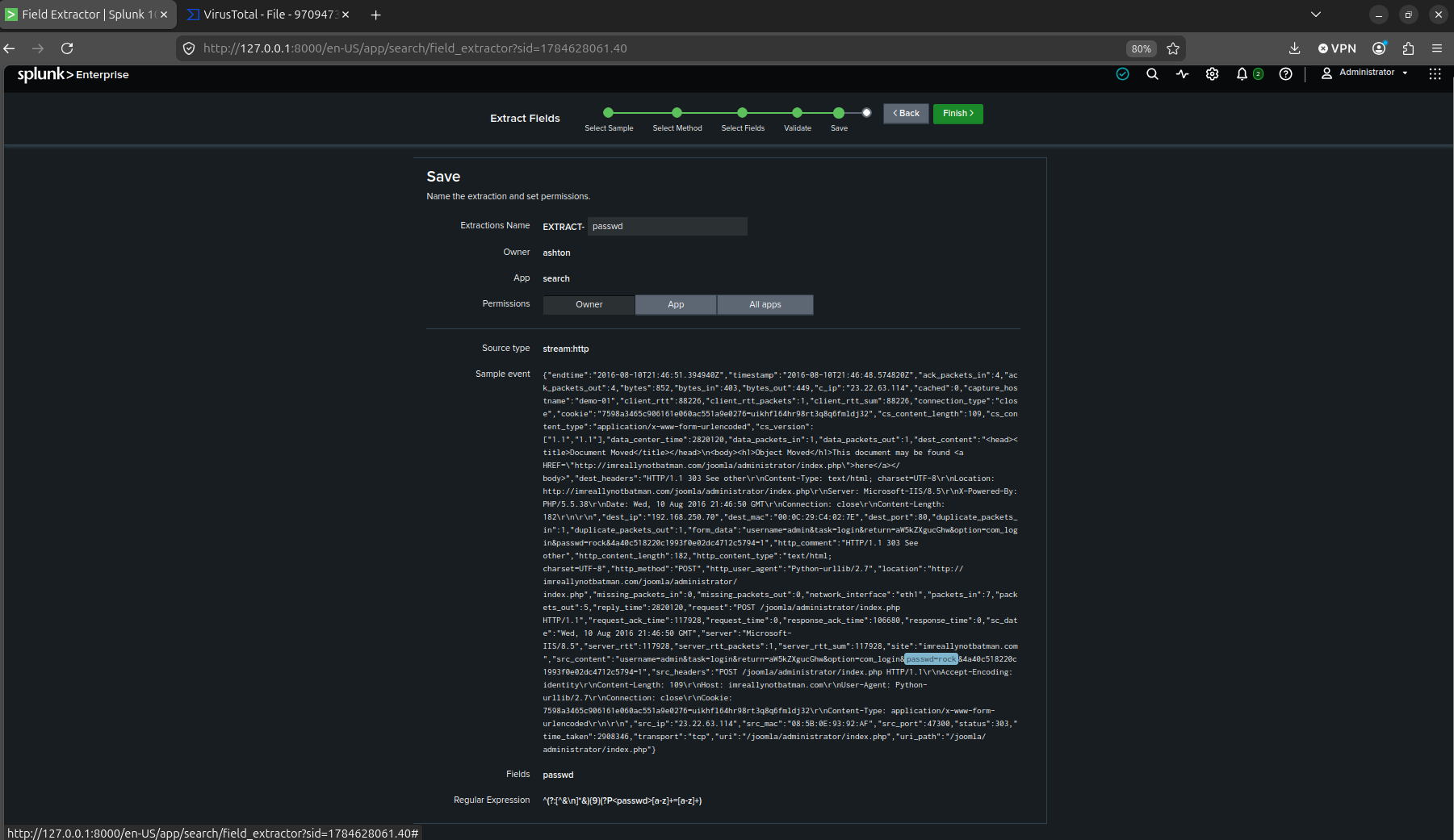The width and height of the screenshot is (1454, 840).
Task: Close the Field Extractor tab
Action: [x=164, y=15]
